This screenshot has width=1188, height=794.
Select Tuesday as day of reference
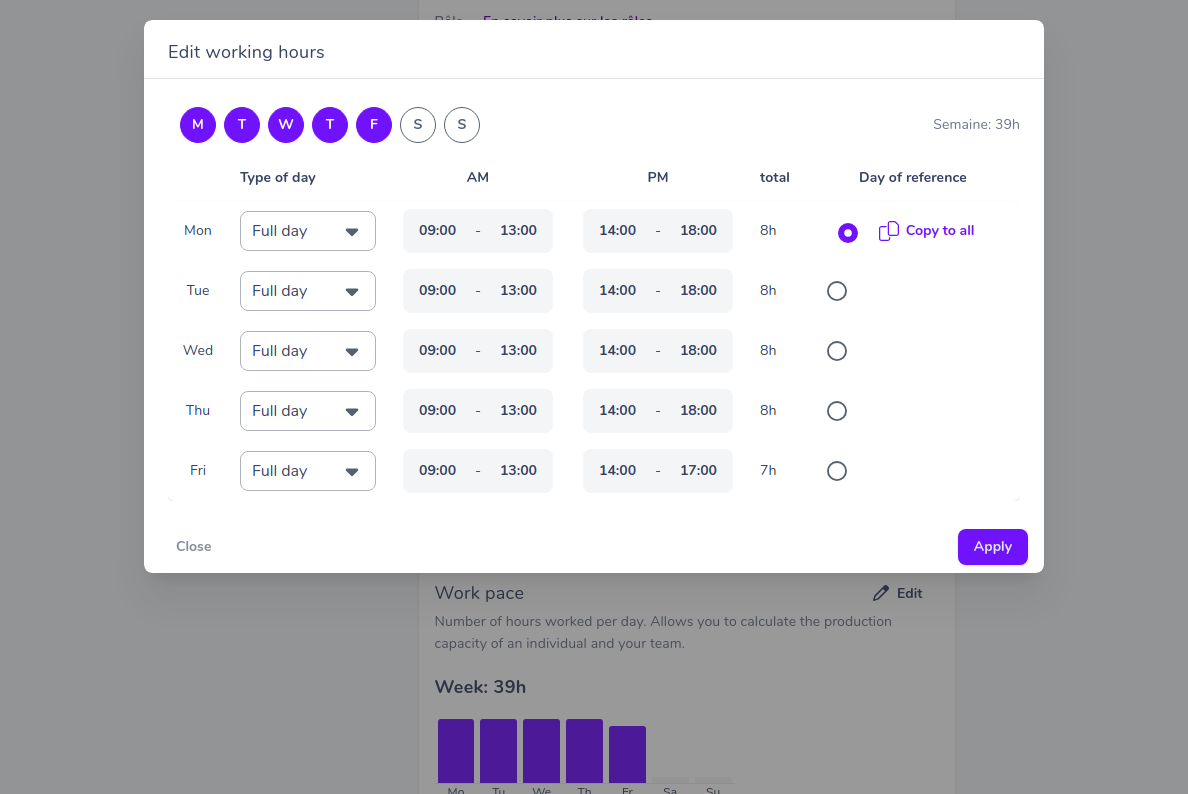(x=836, y=291)
